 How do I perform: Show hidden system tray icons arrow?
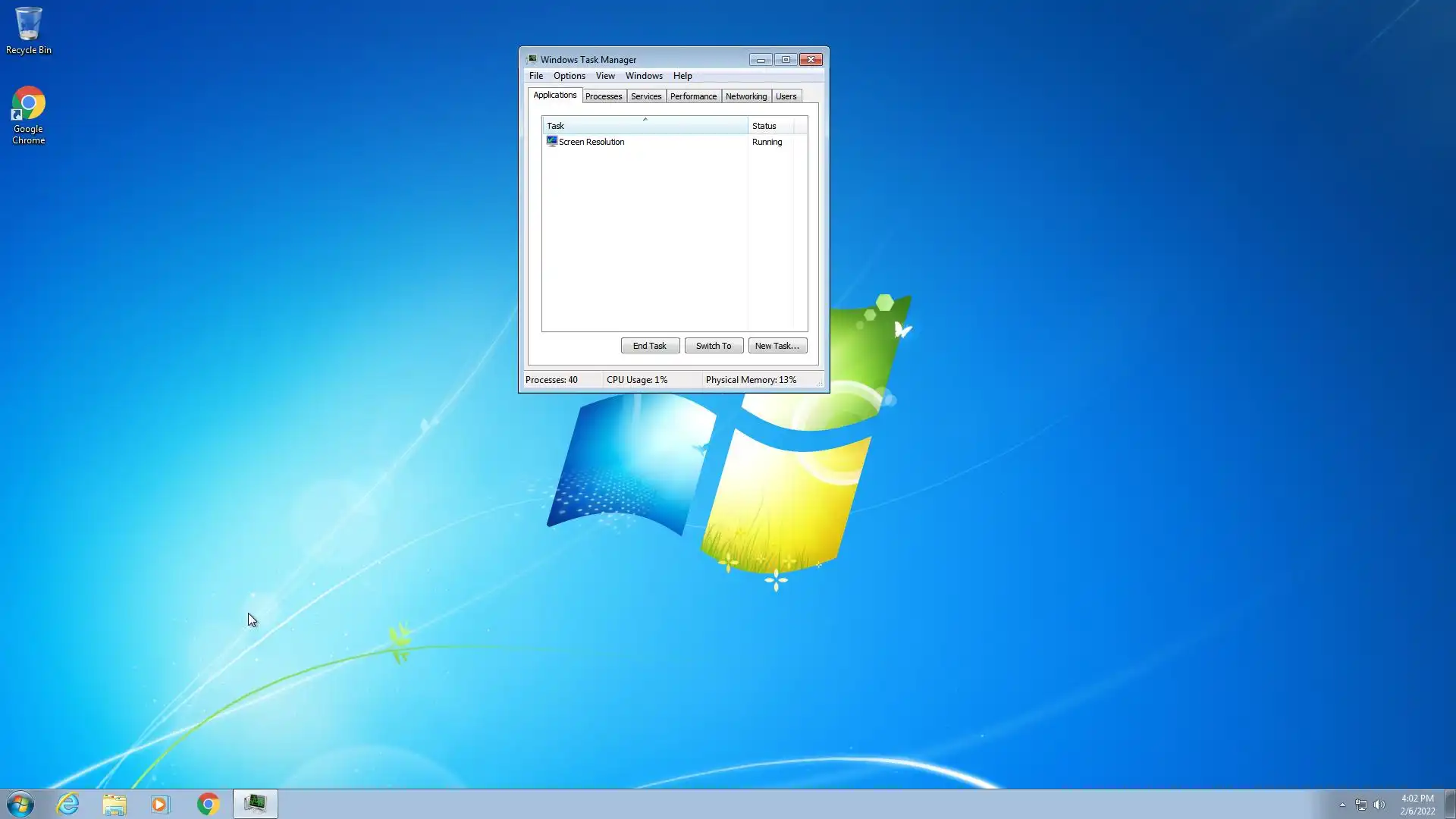click(x=1342, y=805)
